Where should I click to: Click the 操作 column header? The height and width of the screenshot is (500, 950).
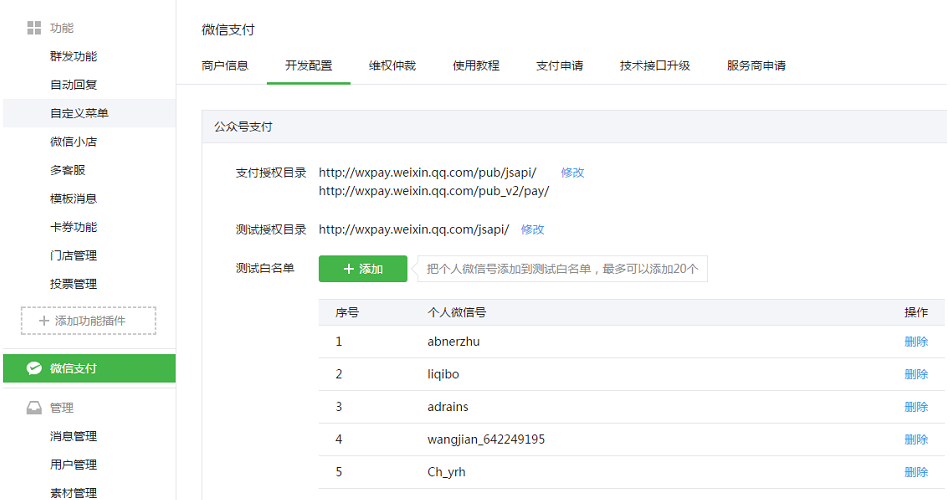[916, 313]
